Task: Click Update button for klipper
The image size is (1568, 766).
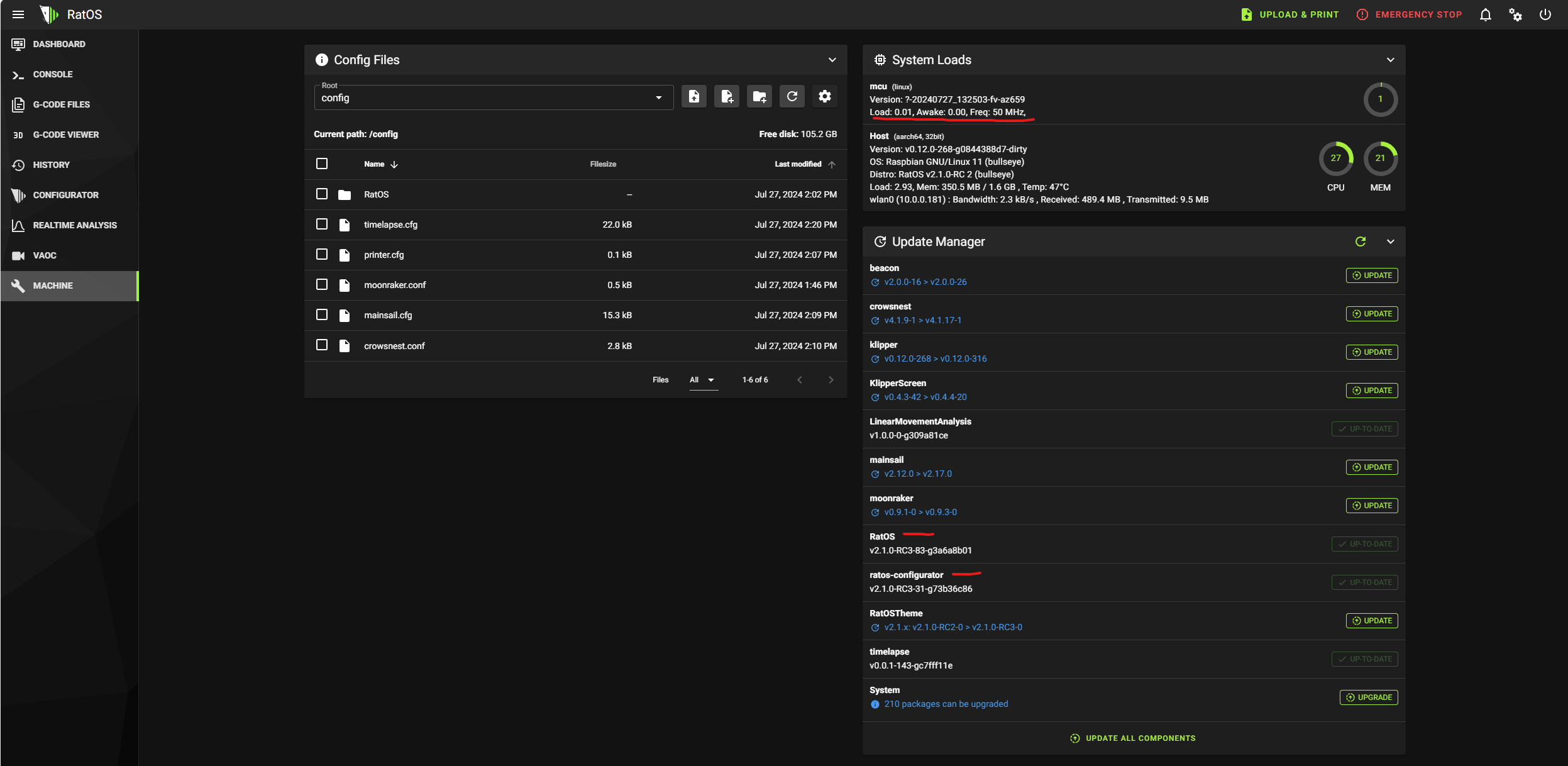Action: pos(1371,352)
